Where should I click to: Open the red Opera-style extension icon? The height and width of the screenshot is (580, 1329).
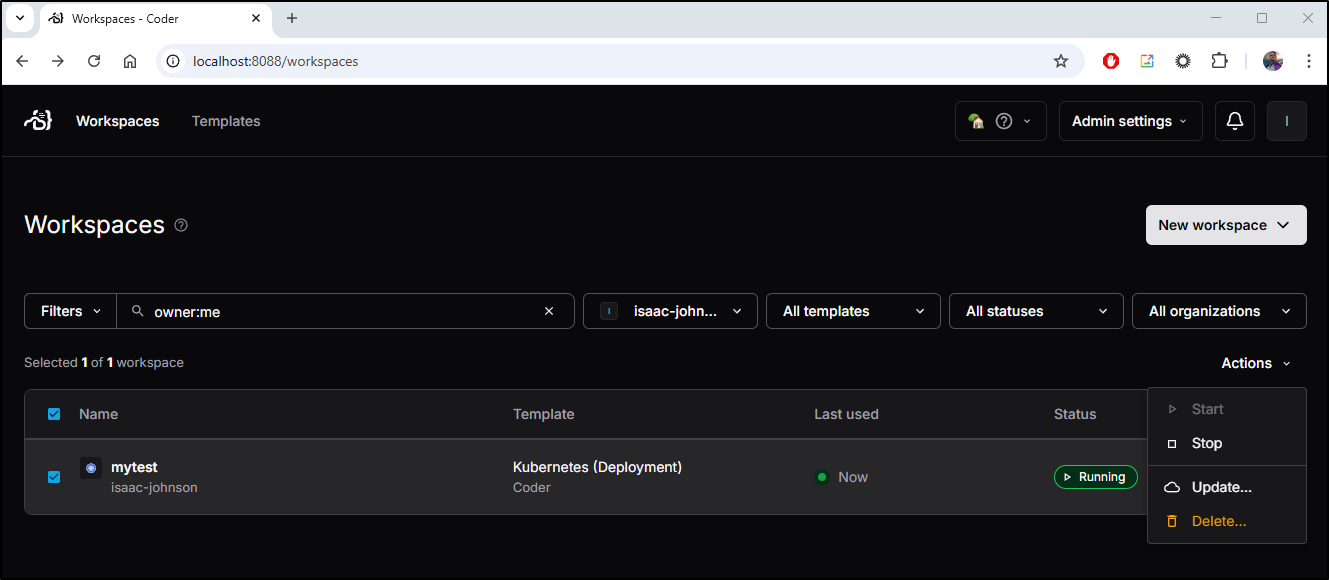point(1111,61)
